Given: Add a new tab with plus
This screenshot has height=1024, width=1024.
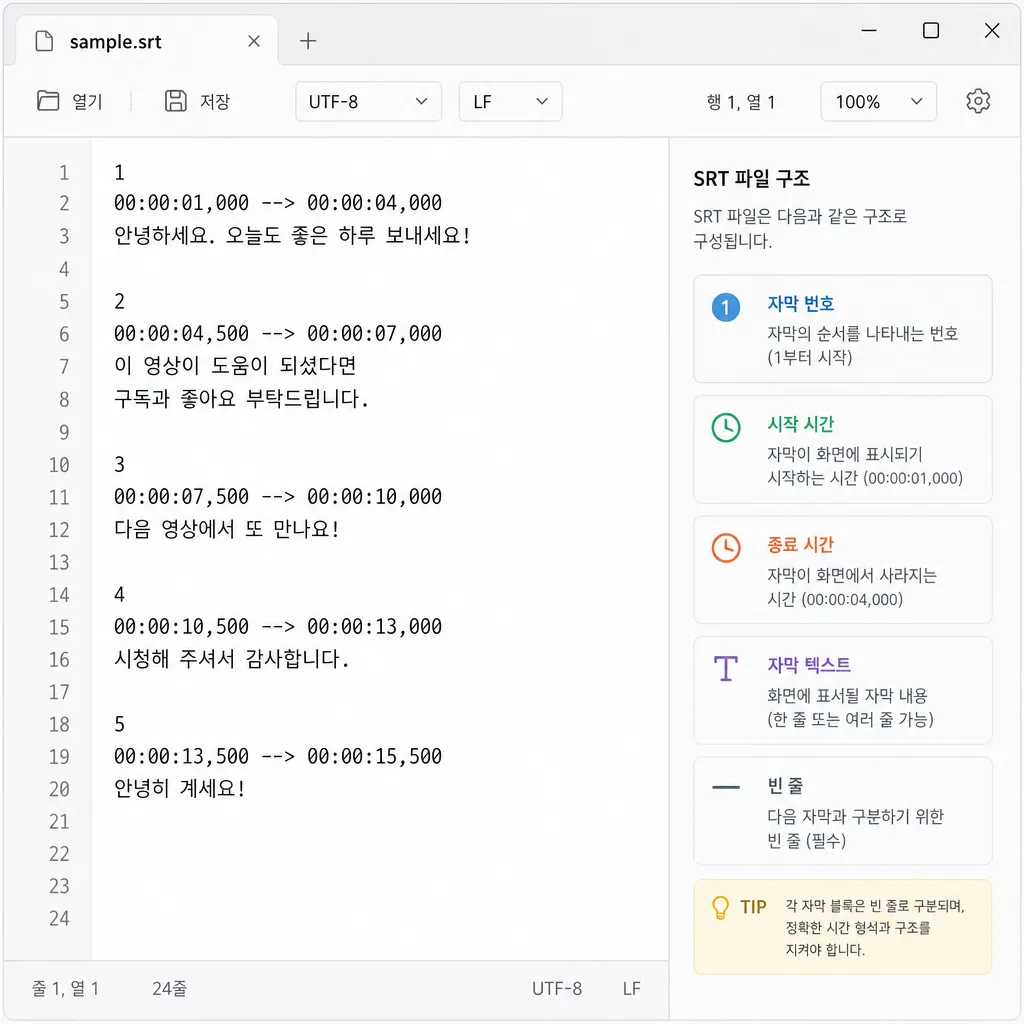Looking at the screenshot, I should click(x=308, y=41).
